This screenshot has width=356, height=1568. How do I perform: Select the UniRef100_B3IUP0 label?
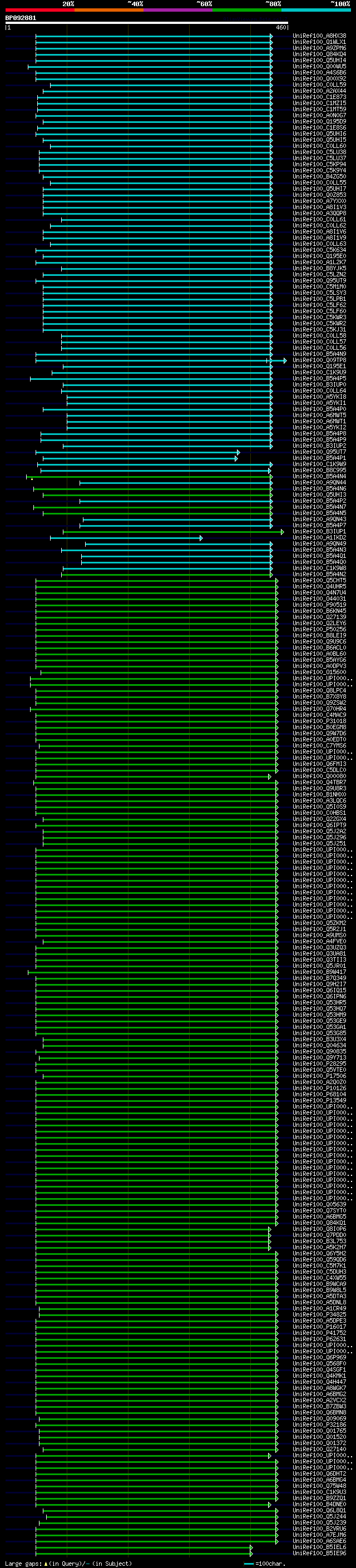(x=319, y=385)
